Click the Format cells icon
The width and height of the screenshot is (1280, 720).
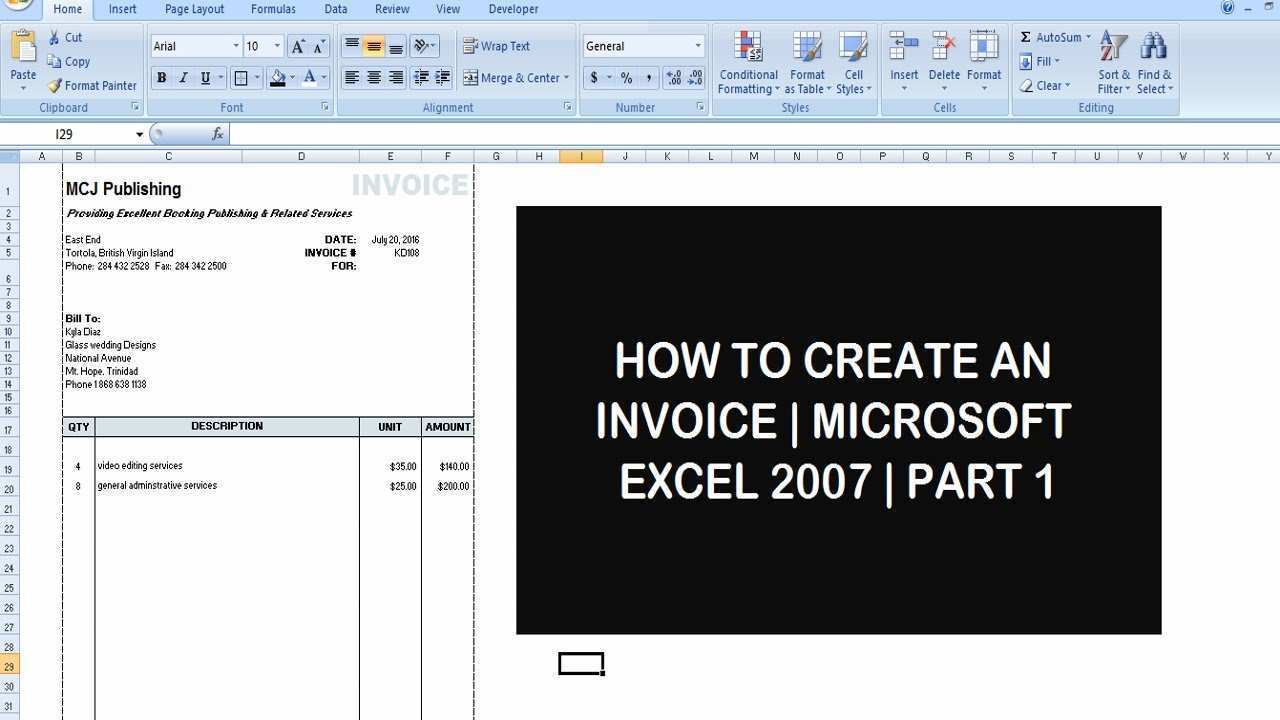984,48
